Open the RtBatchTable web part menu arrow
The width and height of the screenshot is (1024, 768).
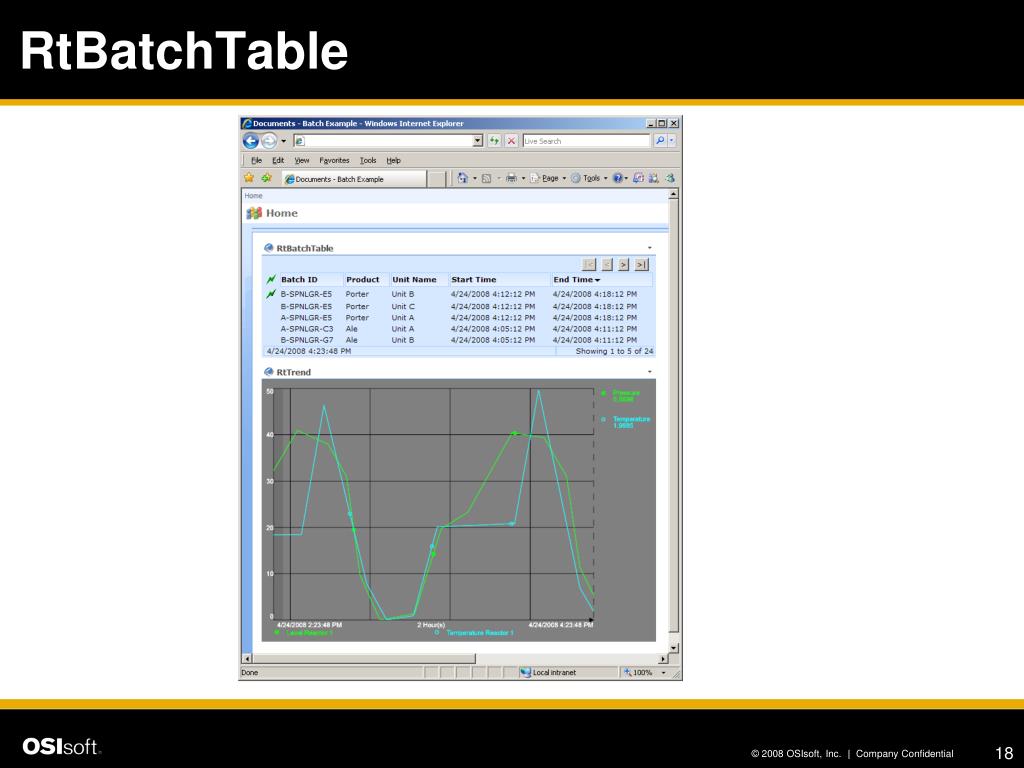pos(649,248)
